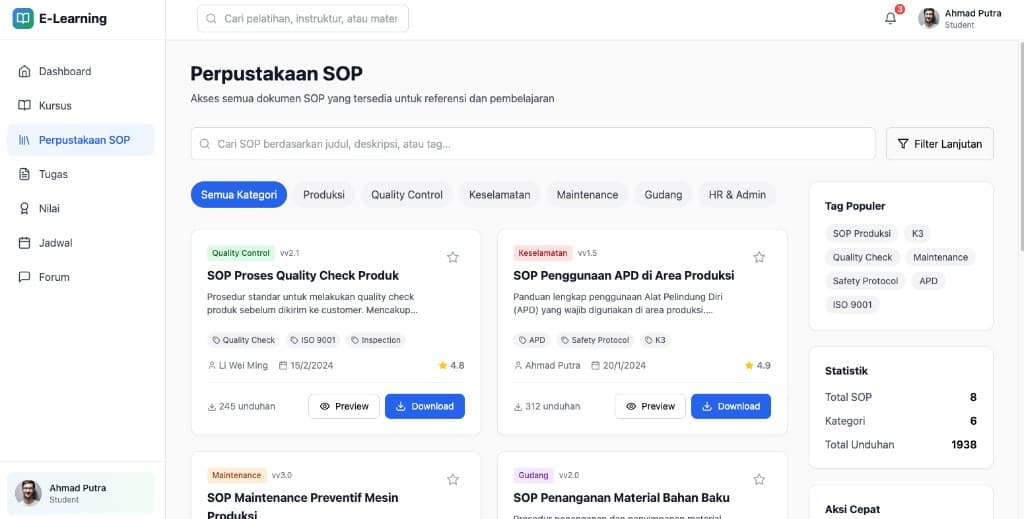This screenshot has width=1024, height=519.
Task: Choose the Keselamatan category chip
Action: point(500,195)
